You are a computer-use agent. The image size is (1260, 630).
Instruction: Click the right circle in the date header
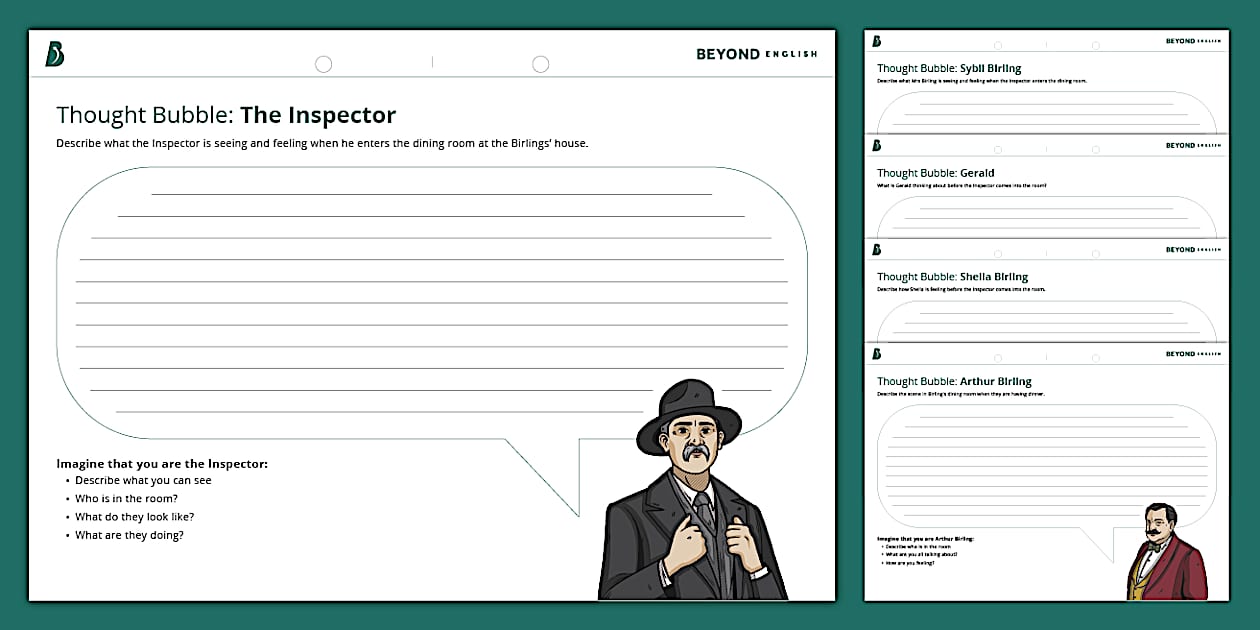tap(541, 63)
